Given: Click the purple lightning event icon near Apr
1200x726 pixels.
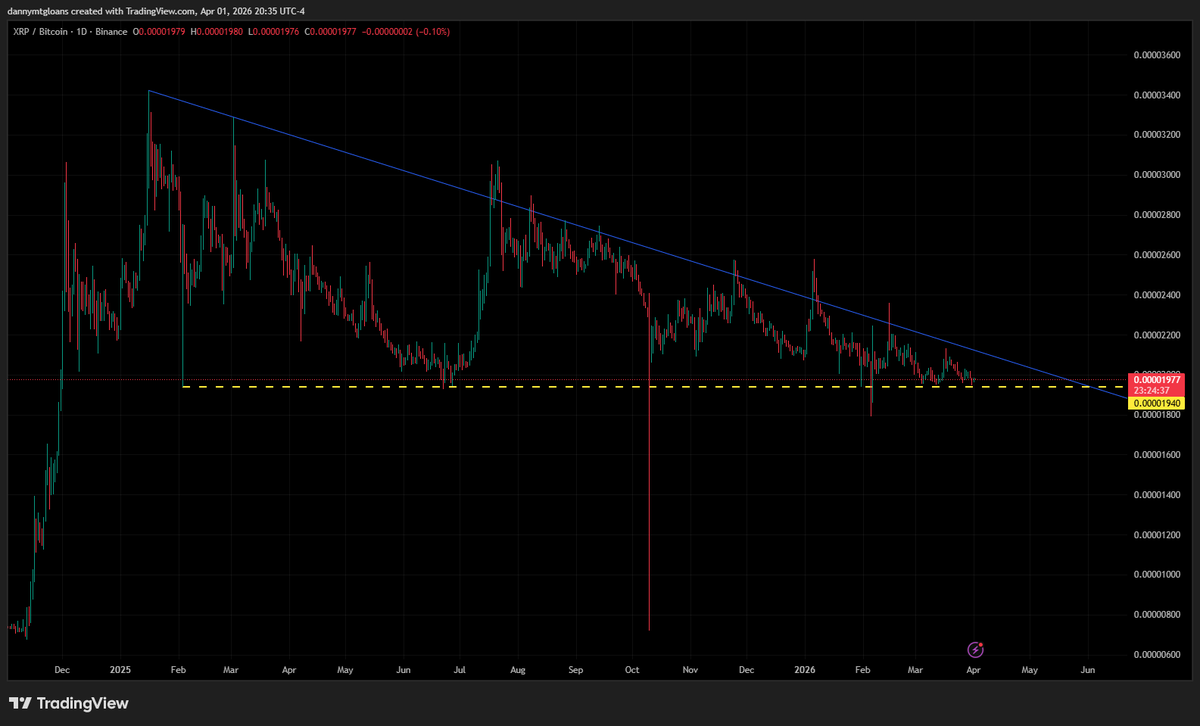Looking at the screenshot, I should (x=977, y=650).
